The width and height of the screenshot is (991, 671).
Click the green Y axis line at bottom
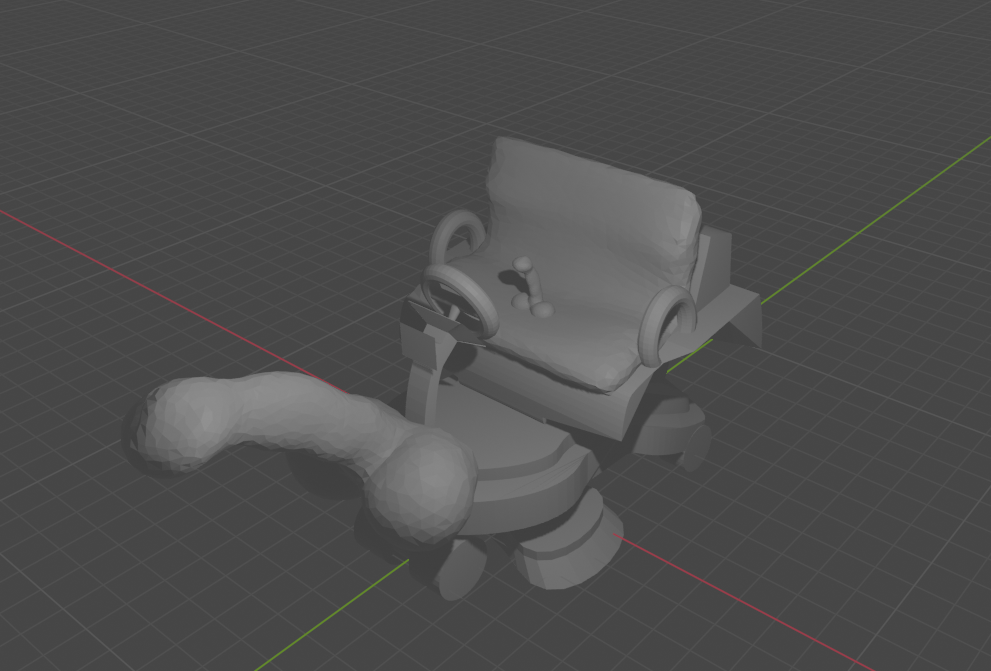pyautogui.click(x=330, y=620)
